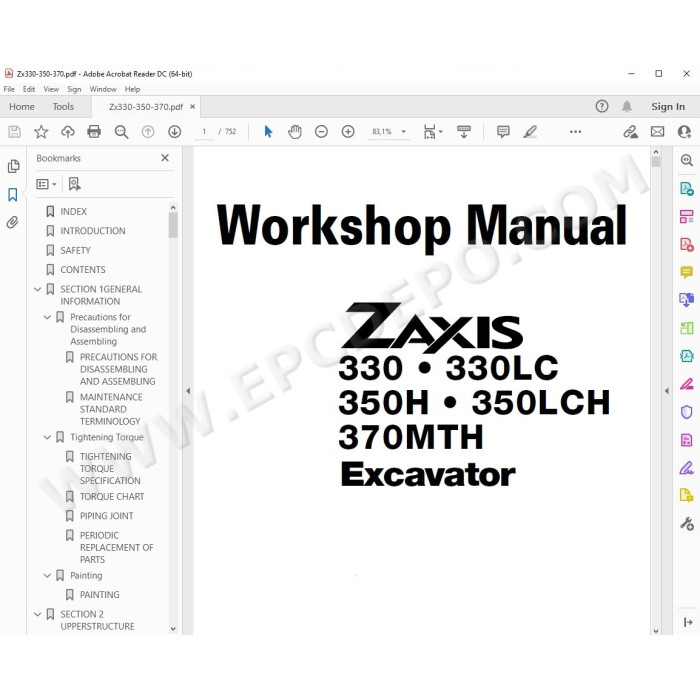Open the Help question mark icon
The height and width of the screenshot is (700, 700).
coord(602,106)
